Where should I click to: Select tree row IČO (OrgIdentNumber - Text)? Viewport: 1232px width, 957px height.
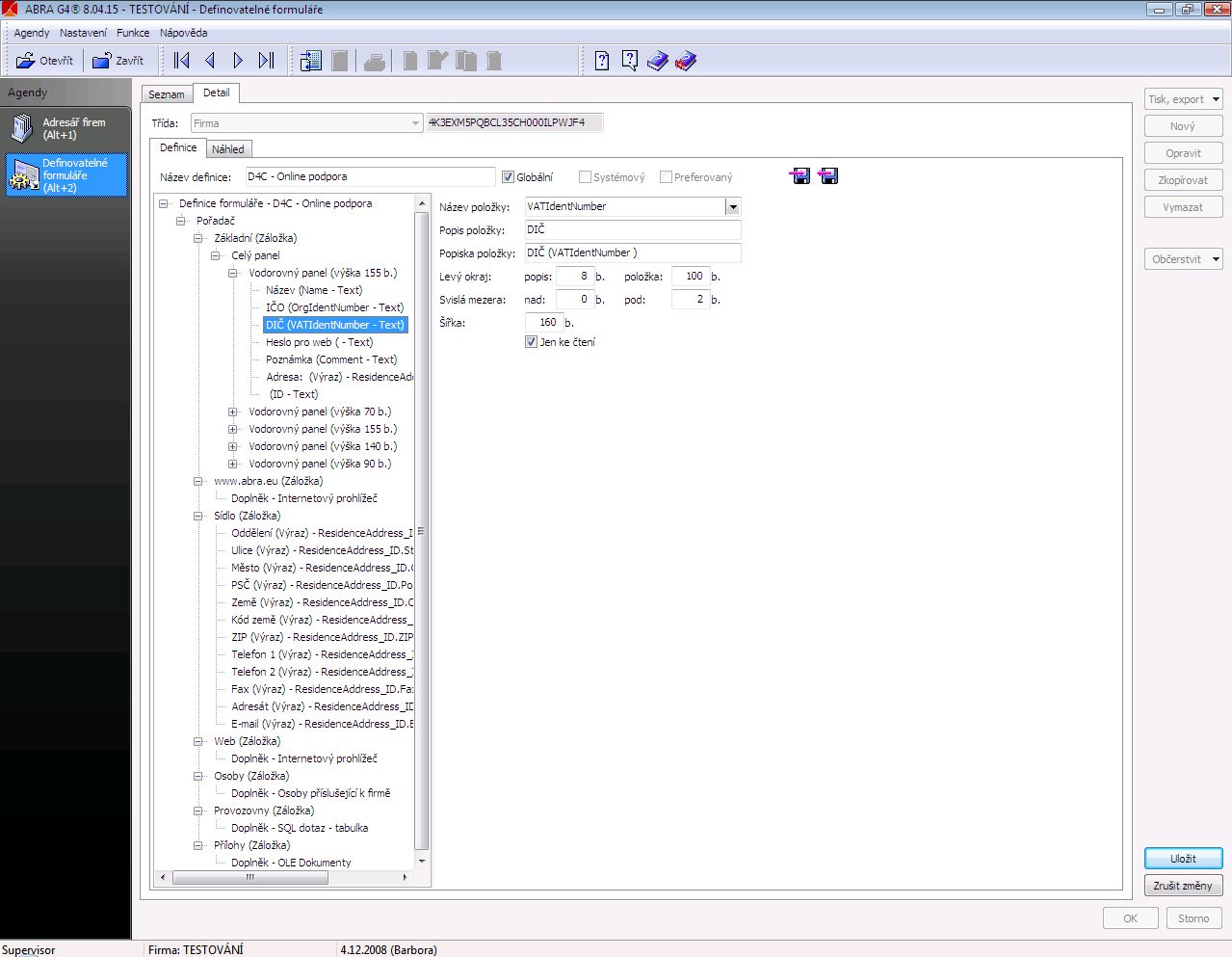[x=334, y=307]
